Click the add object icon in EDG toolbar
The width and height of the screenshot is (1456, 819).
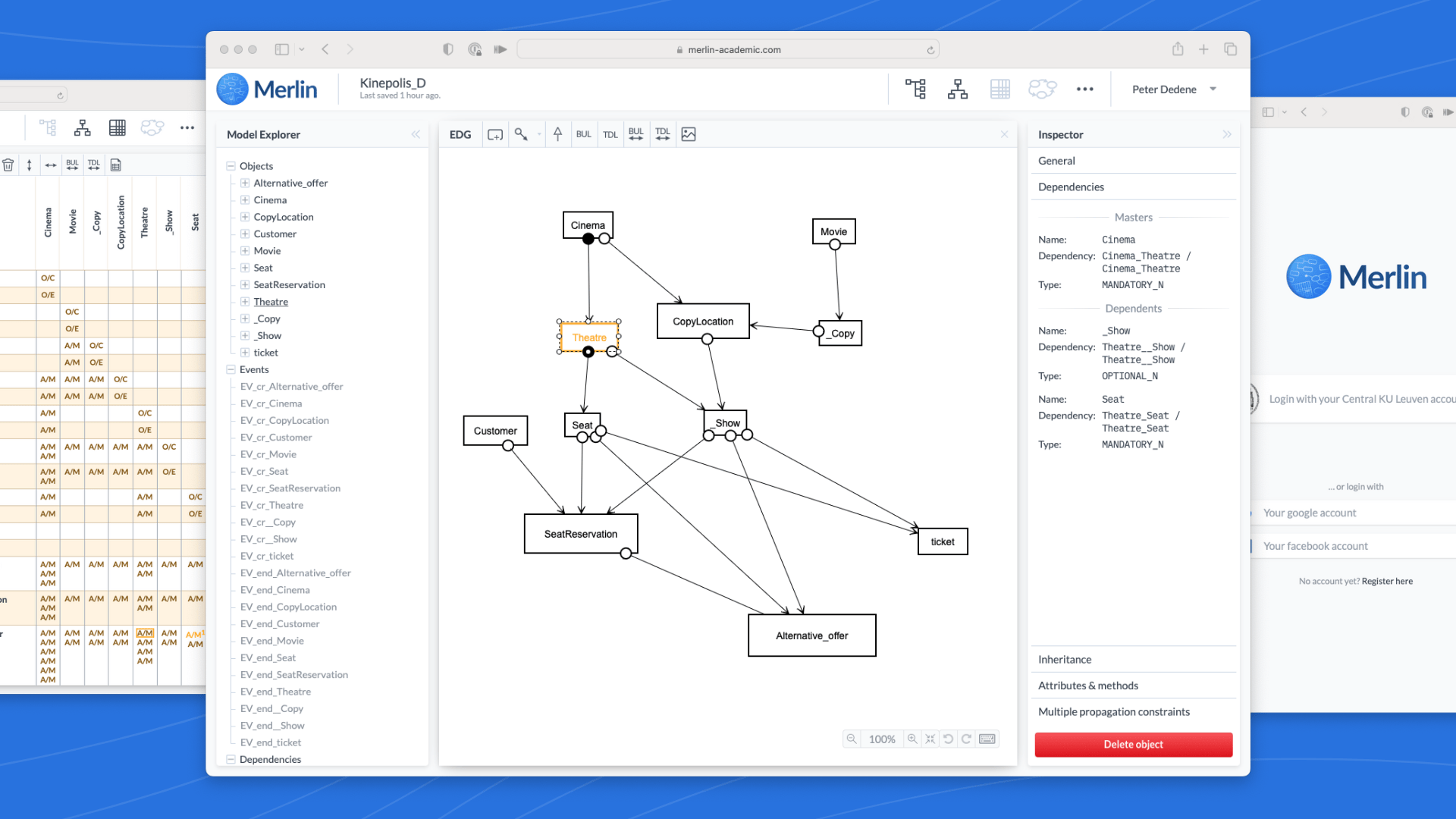(x=495, y=134)
